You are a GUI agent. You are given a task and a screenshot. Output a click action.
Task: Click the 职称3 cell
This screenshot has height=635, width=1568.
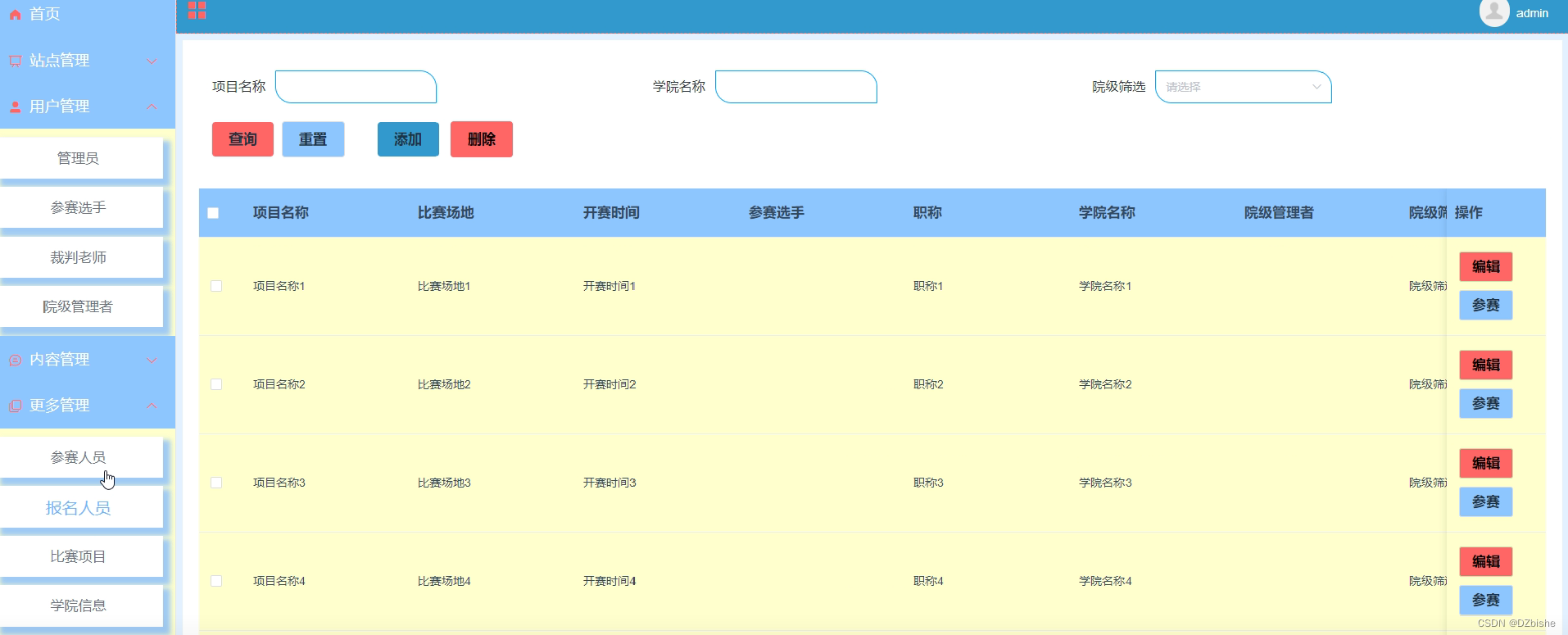[x=928, y=483]
